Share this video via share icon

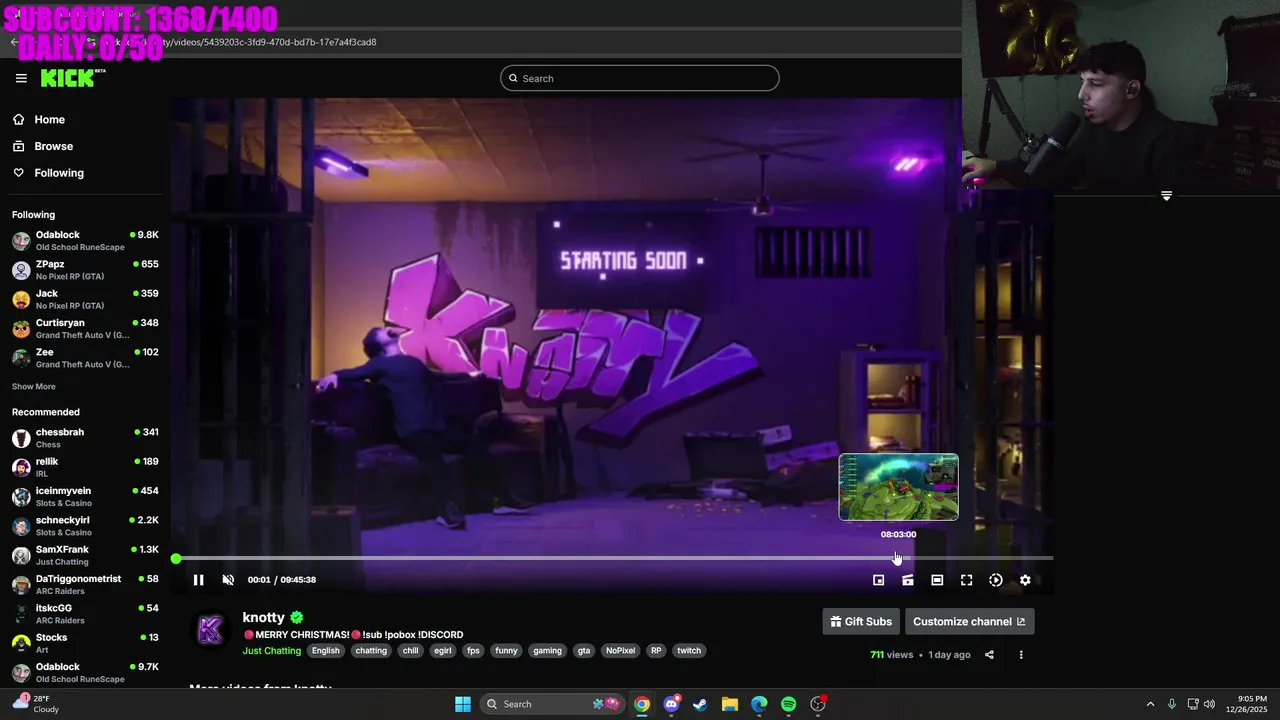pos(989,655)
